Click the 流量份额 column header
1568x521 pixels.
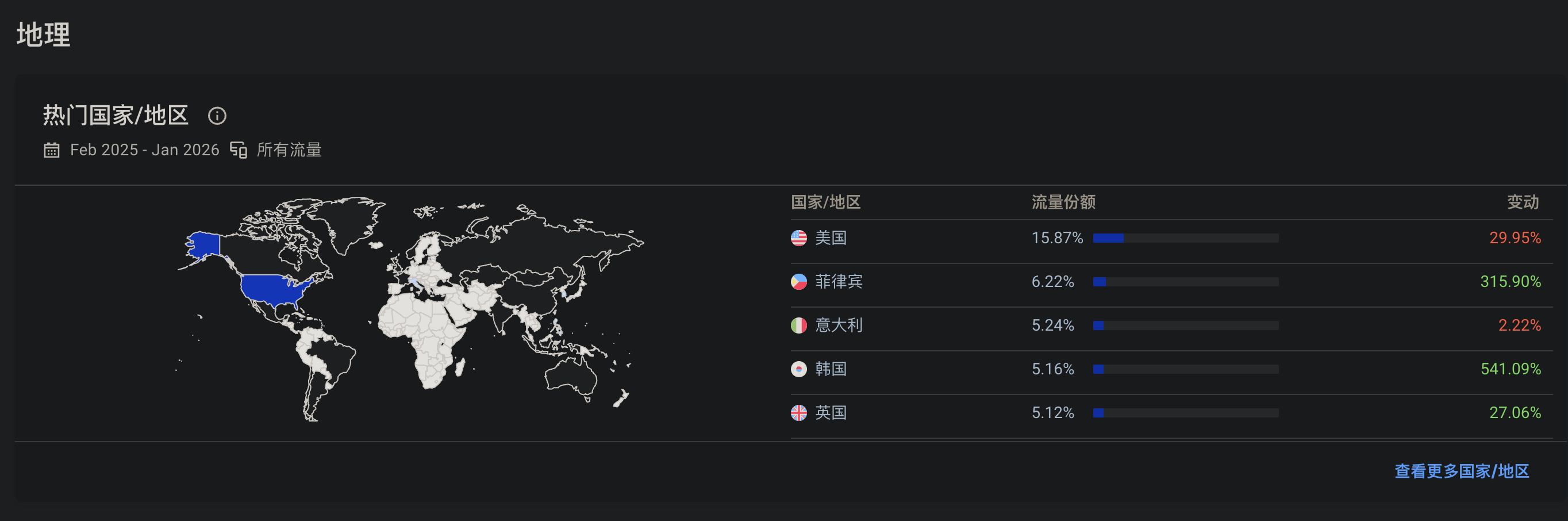1063,202
